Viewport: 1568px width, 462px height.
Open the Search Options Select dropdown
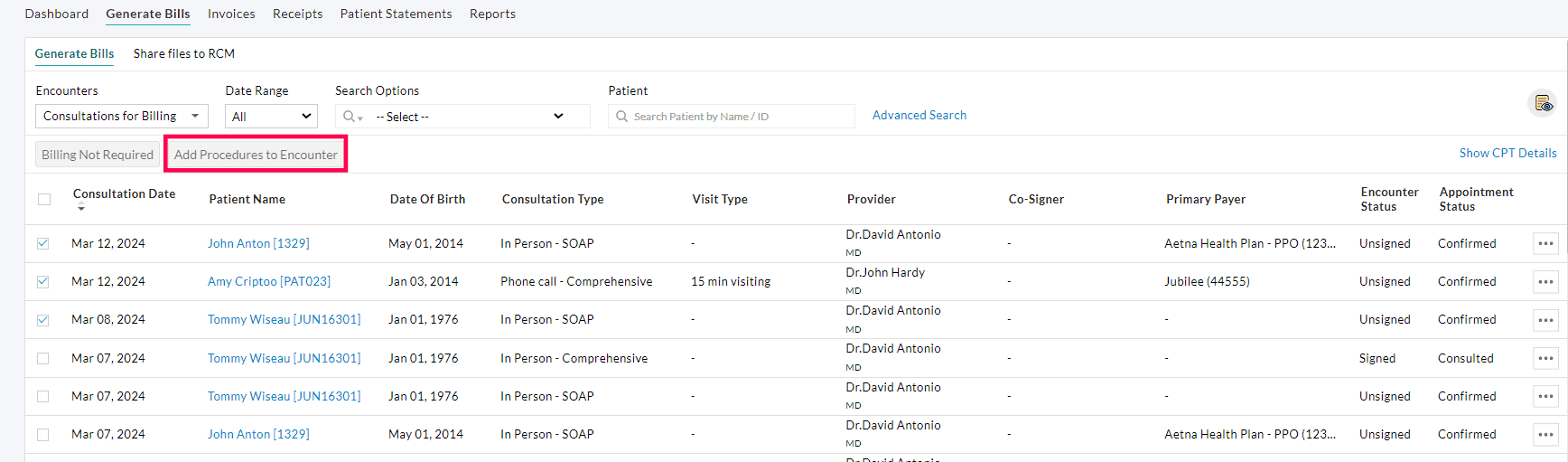(470, 117)
